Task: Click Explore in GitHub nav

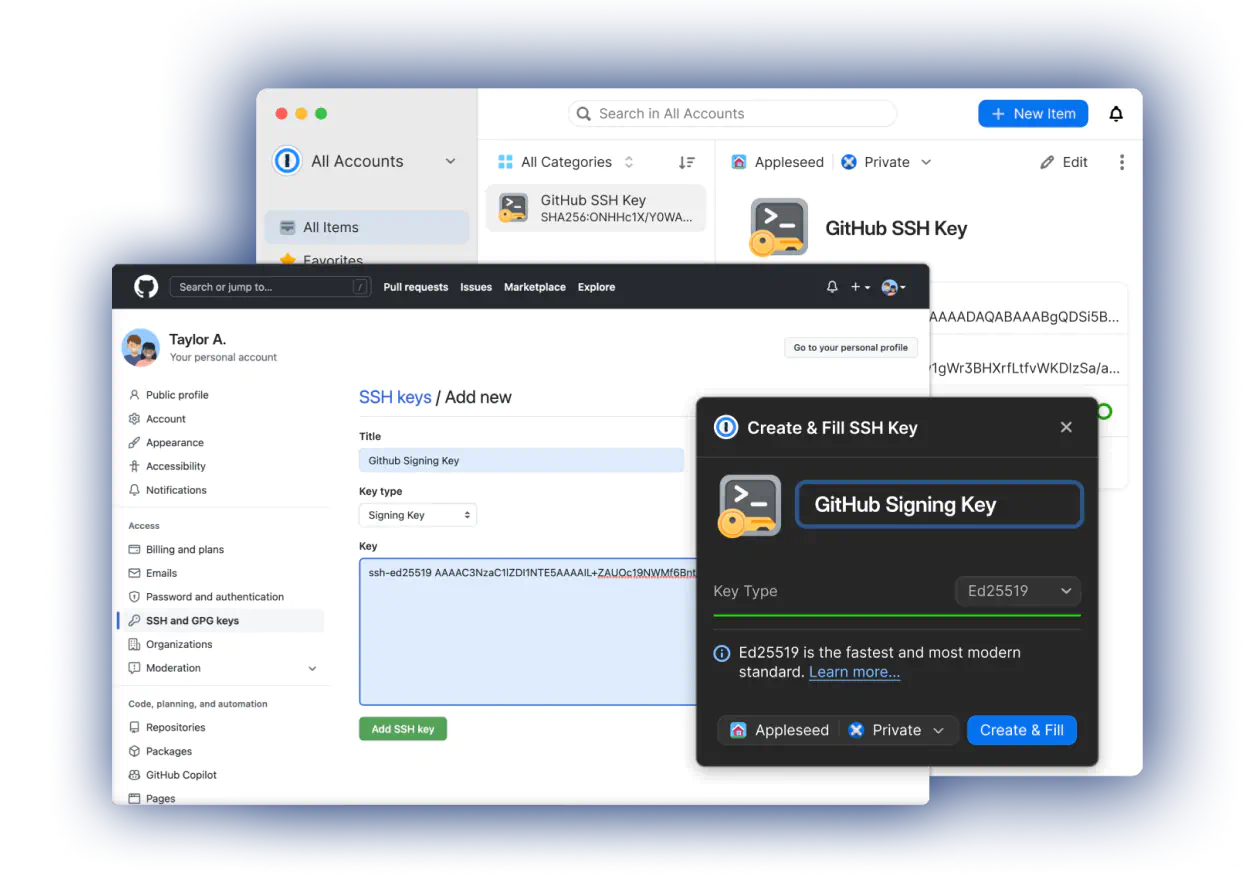Action: [596, 287]
